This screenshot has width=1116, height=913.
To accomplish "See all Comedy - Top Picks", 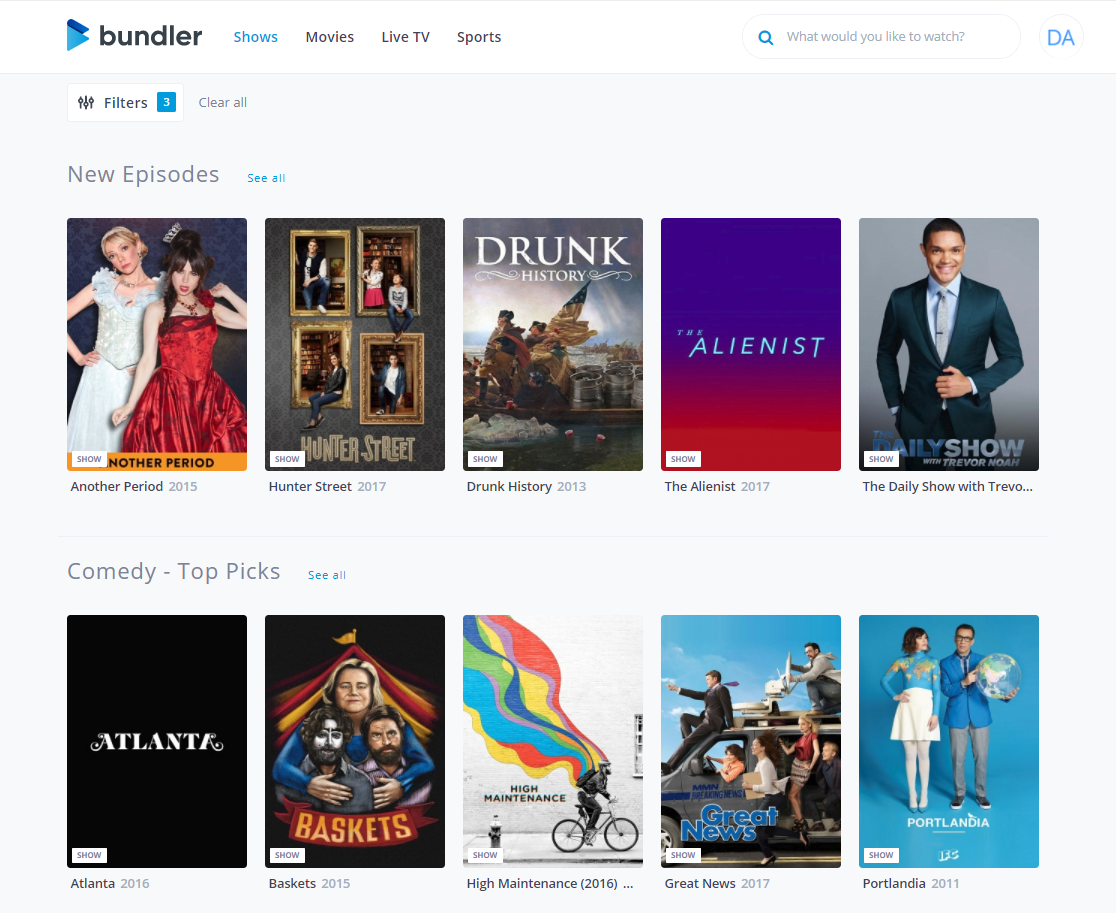I will tap(327, 575).
